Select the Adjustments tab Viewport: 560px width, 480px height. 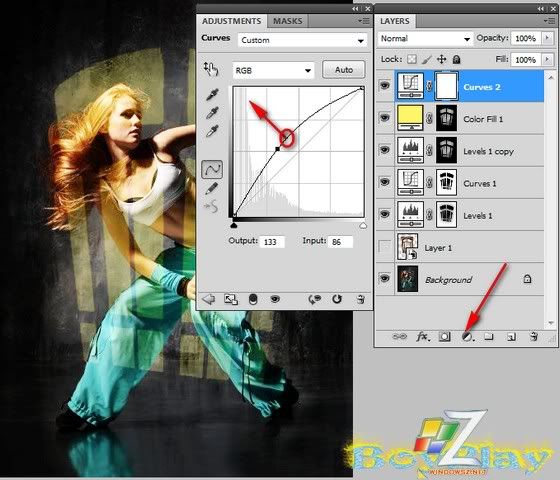[231, 21]
